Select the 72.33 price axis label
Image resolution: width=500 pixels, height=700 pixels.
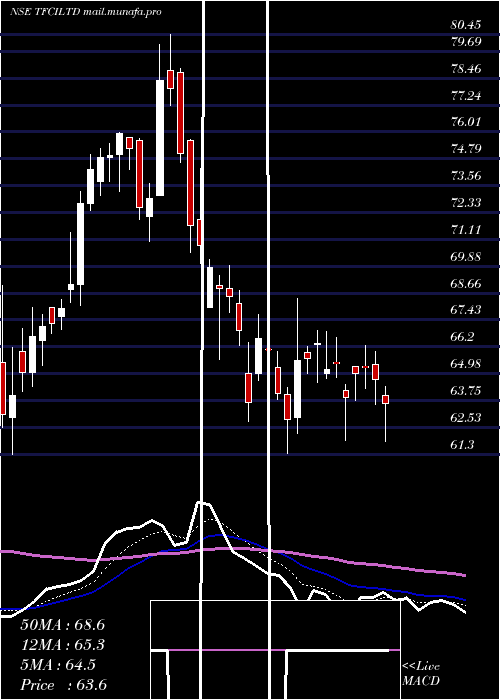click(x=466, y=203)
